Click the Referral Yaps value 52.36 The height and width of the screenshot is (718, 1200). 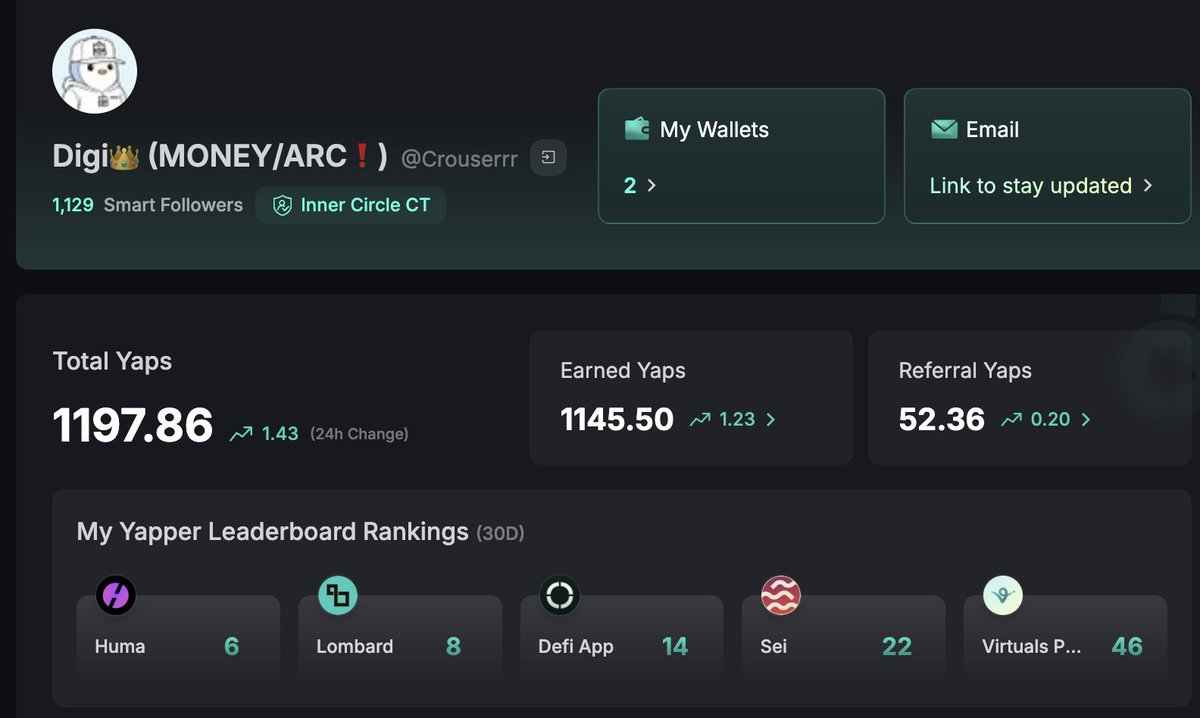942,419
